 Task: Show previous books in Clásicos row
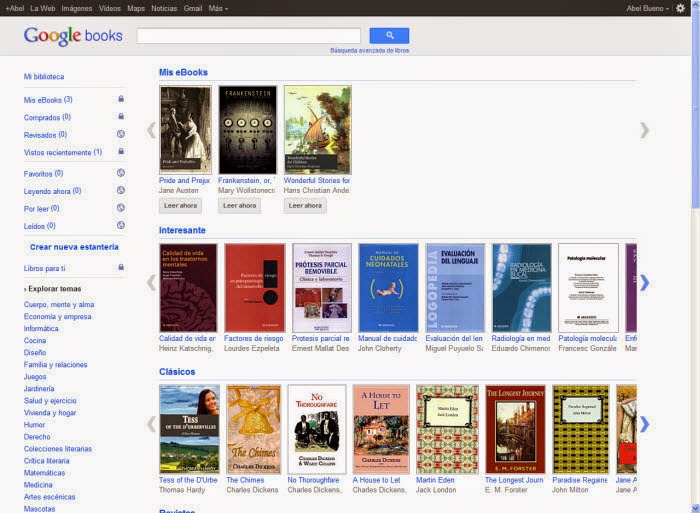[151, 424]
